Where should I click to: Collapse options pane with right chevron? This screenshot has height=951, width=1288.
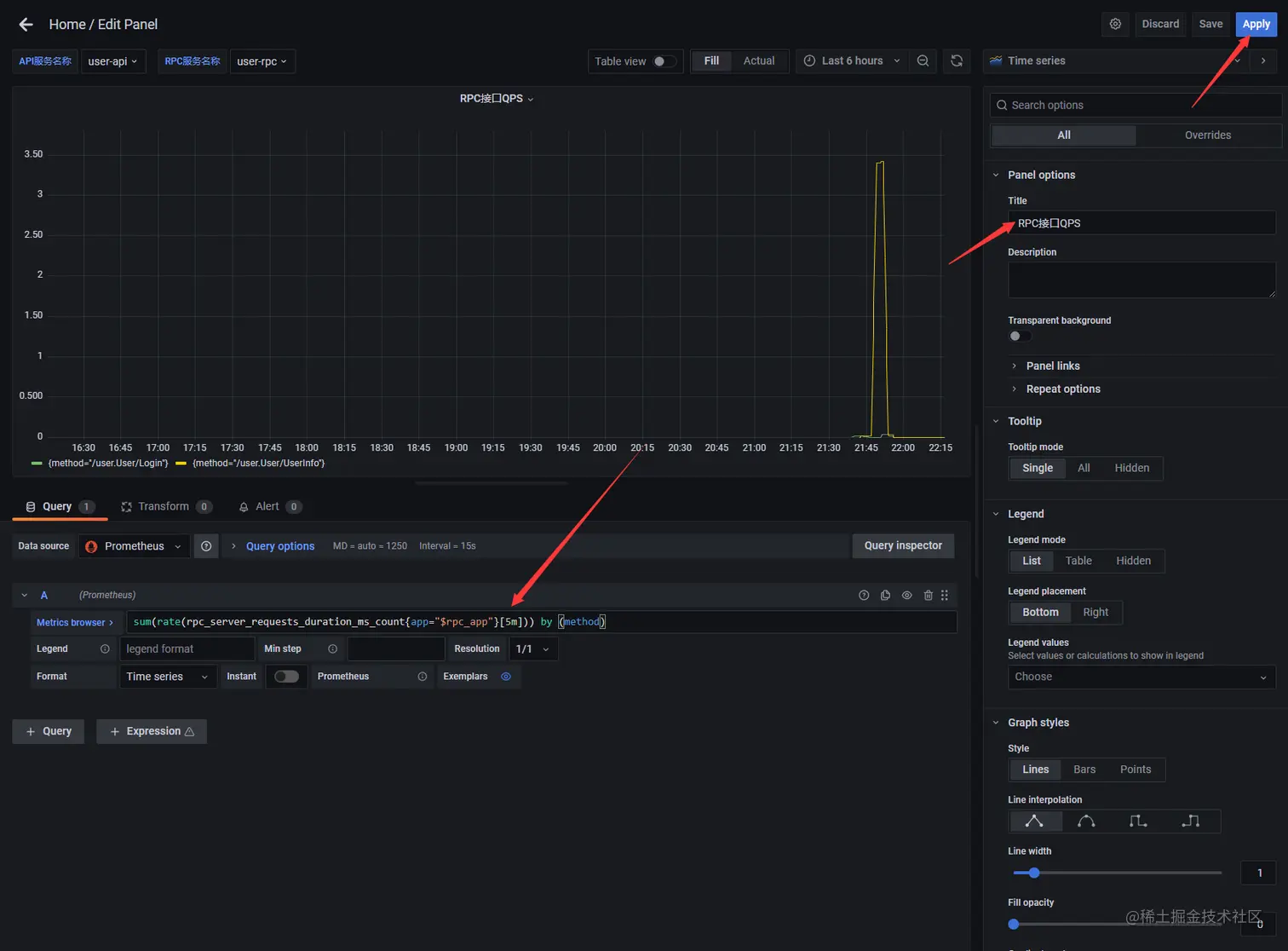(1263, 61)
